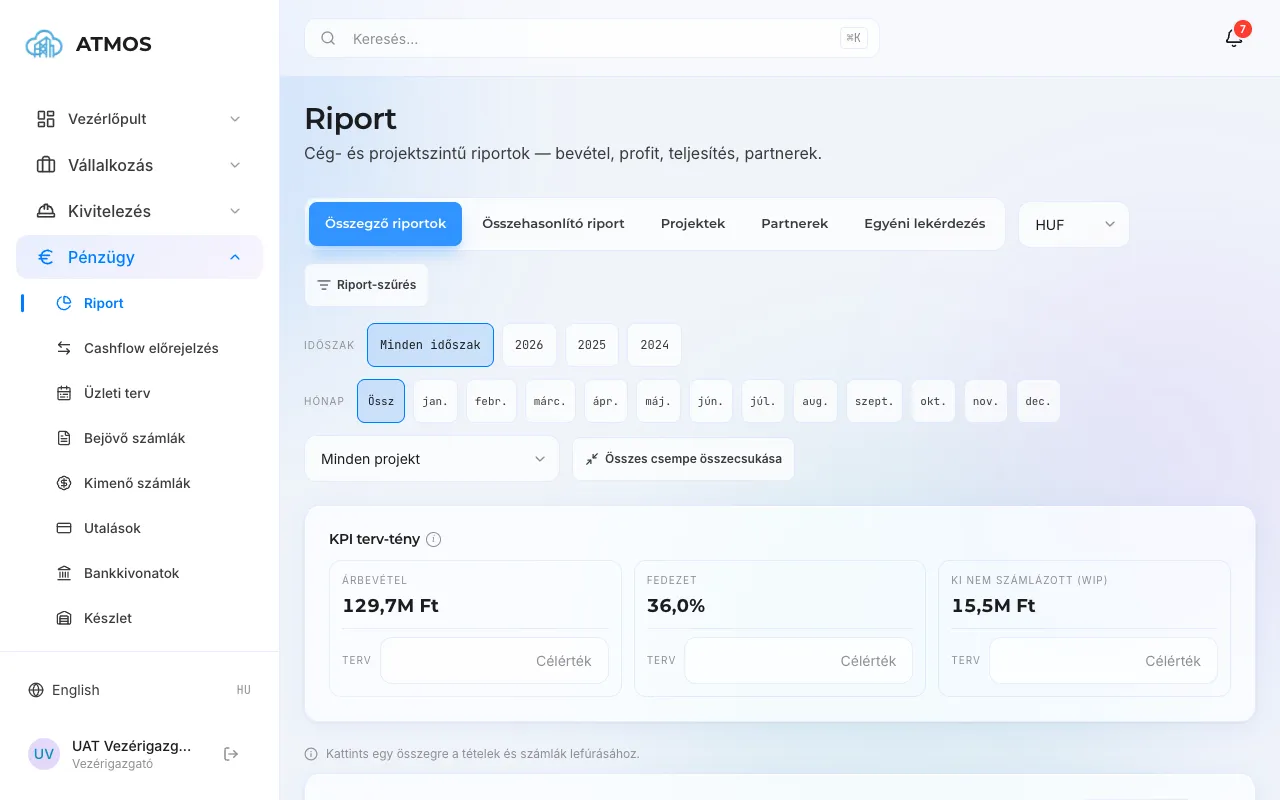Click the ATMOS cloud logo icon
1280x800 pixels.
(44, 44)
